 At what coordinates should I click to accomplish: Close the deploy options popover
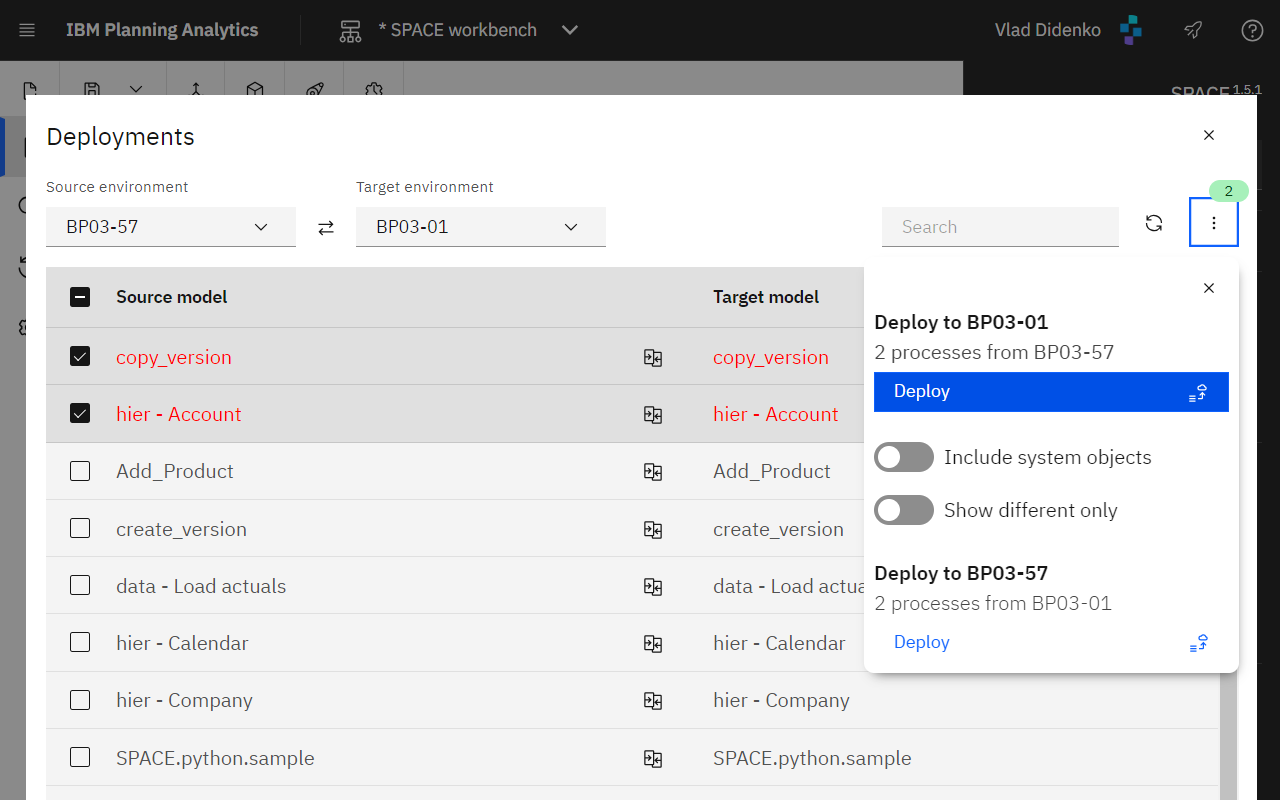pyautogui.click(x=1209, y=288)
